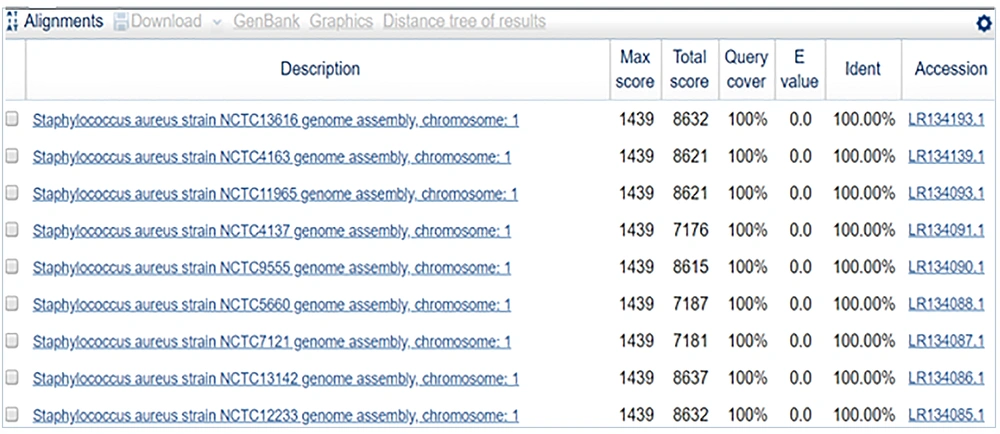Image resolution: width=1000 pixels, height=434 pixels.
Task: Expand the Download dropdown arrow
Action: (x=217, y=22)
